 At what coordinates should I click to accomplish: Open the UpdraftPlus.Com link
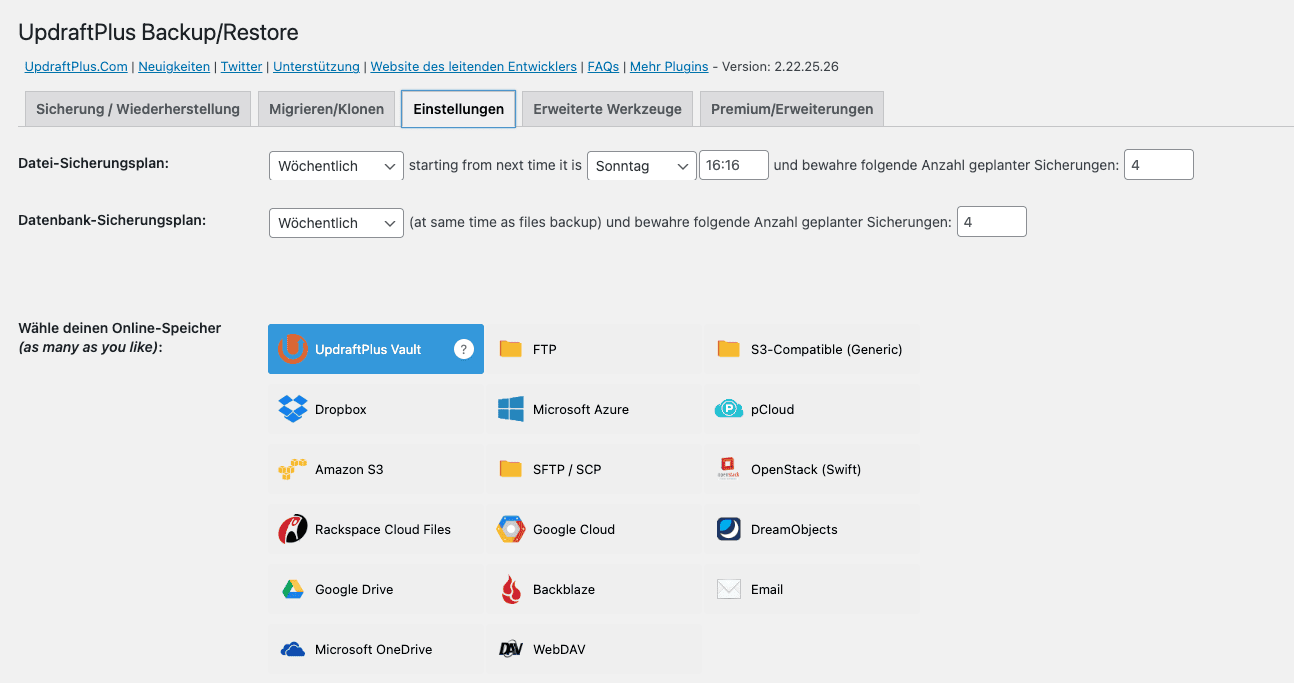coord(75,67)
